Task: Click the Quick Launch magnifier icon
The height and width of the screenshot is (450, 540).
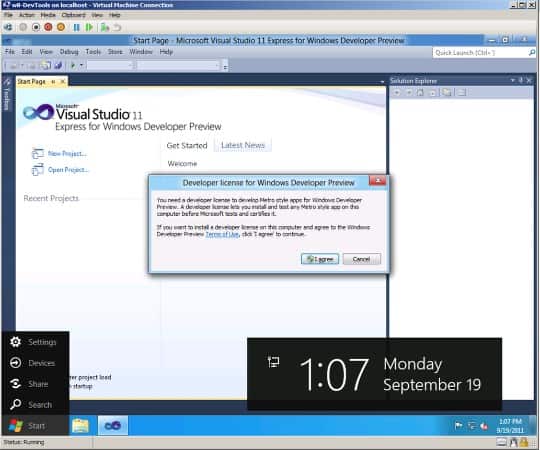Action: (x=532, y=53)
